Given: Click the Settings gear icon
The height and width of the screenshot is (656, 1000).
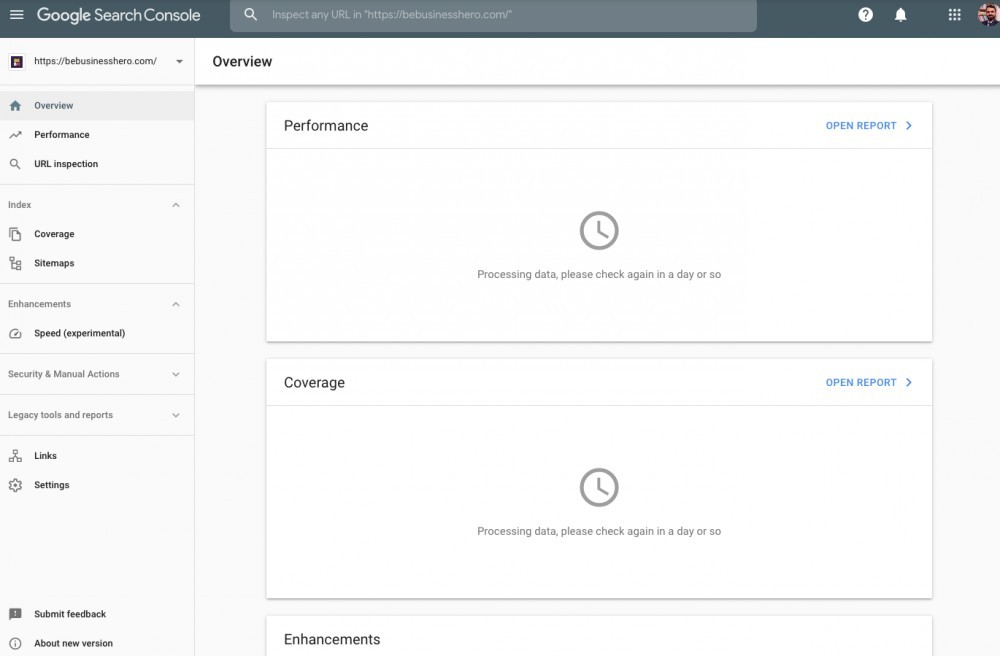Looking at the screenshot, I should pyautogui.click(x=15, y=485).
